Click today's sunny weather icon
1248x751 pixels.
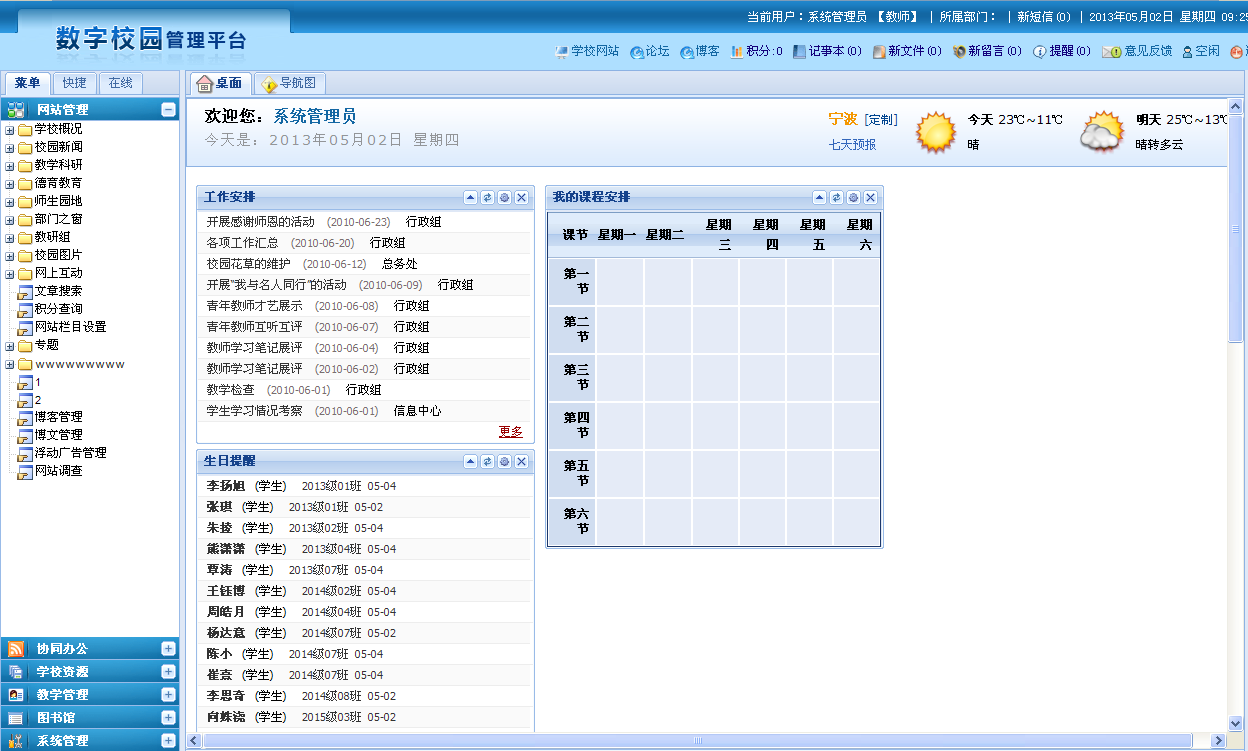click(937, 132)
